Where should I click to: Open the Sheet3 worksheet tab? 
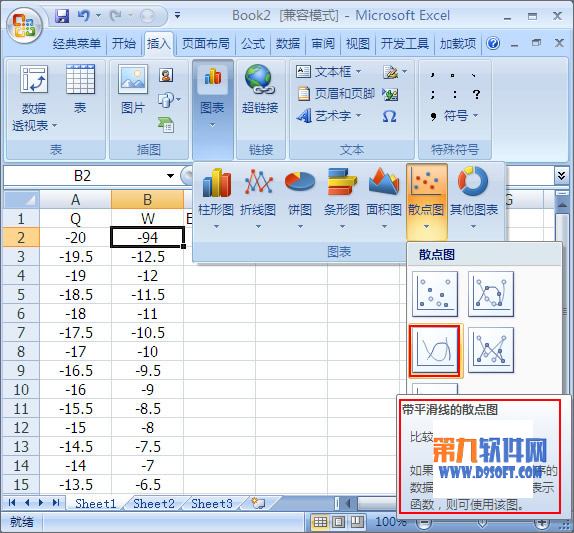click(212, 504)
